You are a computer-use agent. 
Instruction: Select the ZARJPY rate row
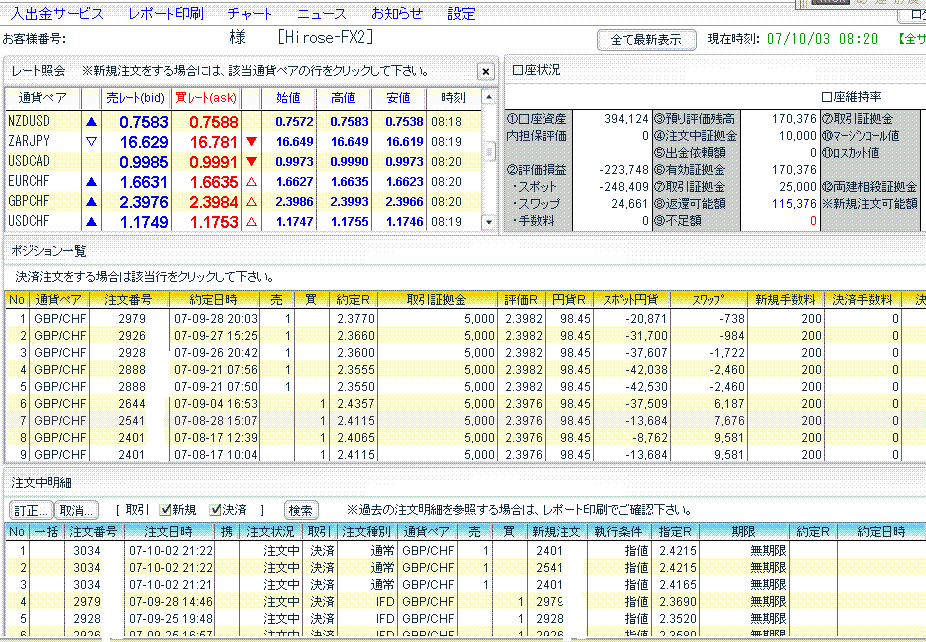(x=243, y=142)
